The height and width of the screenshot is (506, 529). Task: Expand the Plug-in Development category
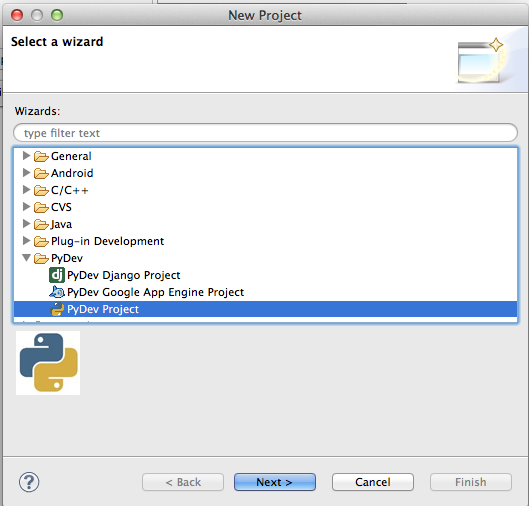click(x=26, y=241)
